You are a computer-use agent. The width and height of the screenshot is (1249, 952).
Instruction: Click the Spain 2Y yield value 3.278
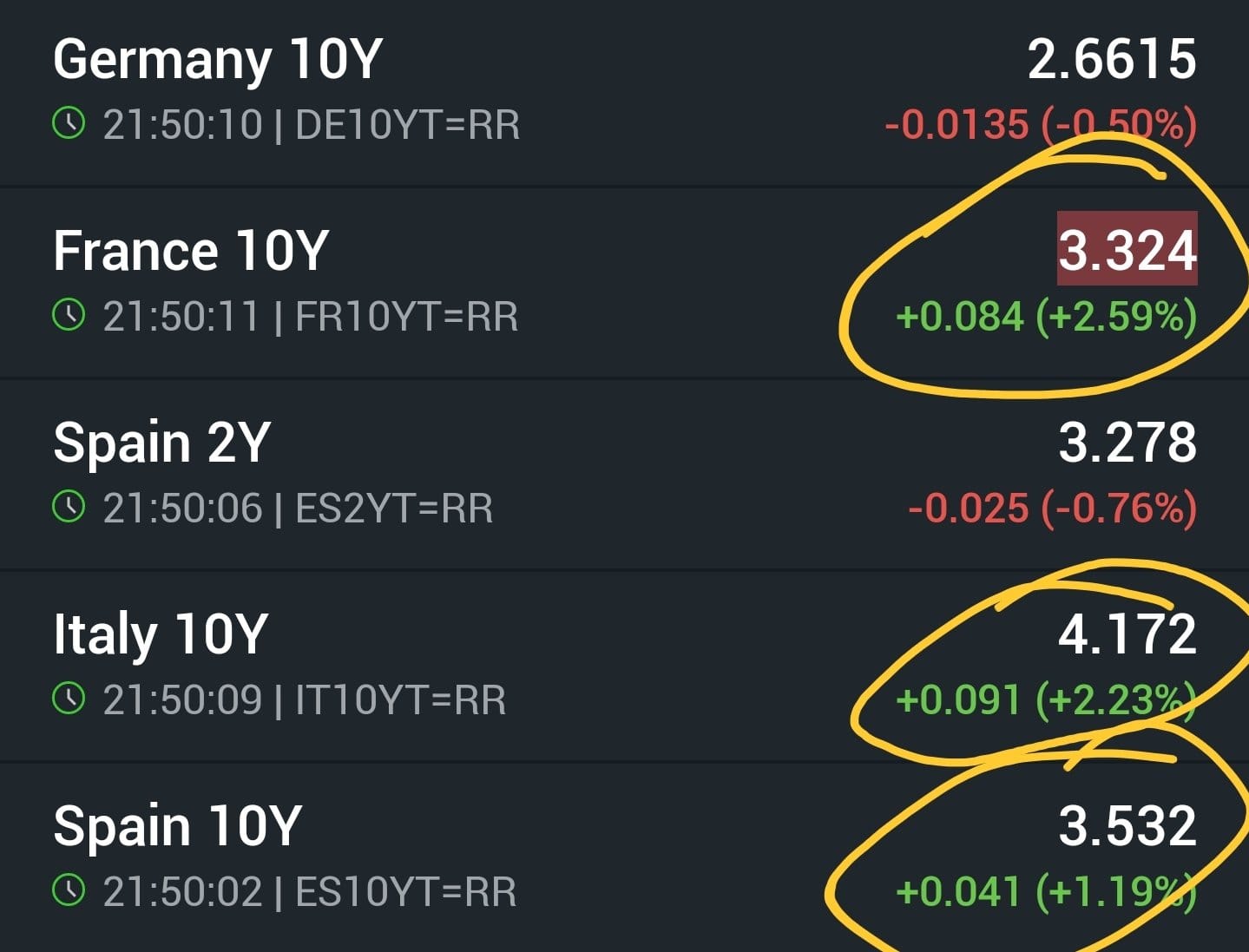click(x=1127, y=443)
